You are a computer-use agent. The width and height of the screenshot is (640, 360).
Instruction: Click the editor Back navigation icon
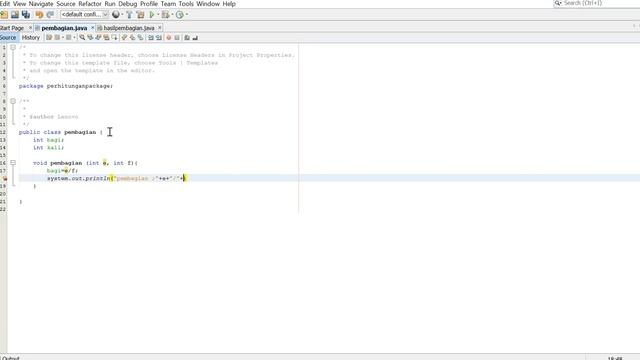tap(57, 38)
